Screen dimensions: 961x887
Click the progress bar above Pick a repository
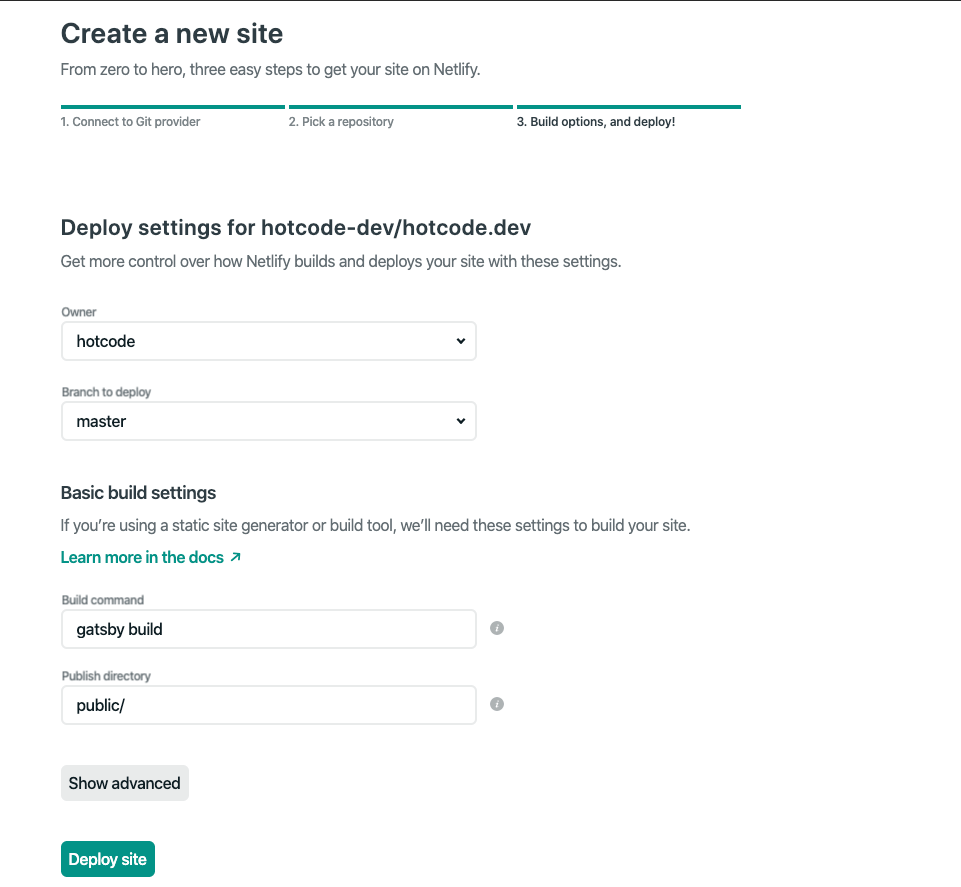click(400, 106)
